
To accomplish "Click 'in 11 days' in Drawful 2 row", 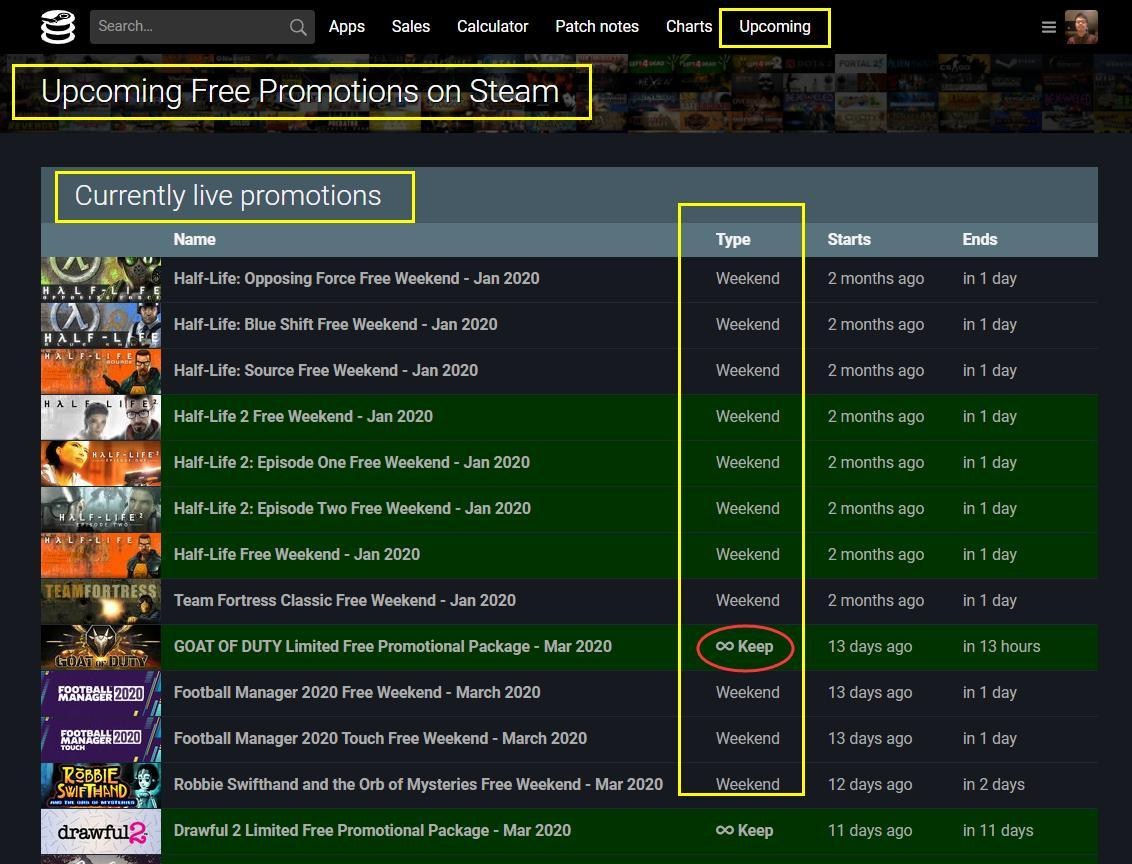I will (x=998, y=831).
